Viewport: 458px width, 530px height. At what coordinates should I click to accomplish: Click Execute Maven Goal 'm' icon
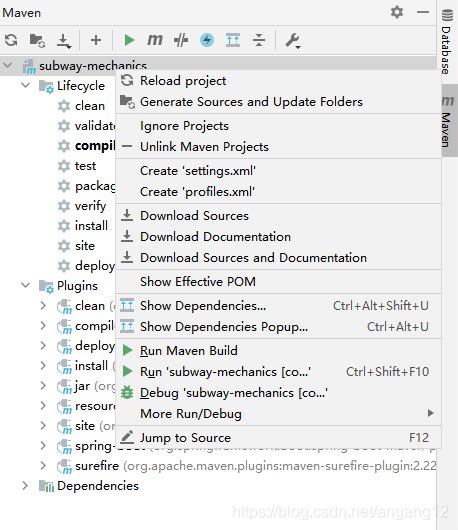[155, 40]
